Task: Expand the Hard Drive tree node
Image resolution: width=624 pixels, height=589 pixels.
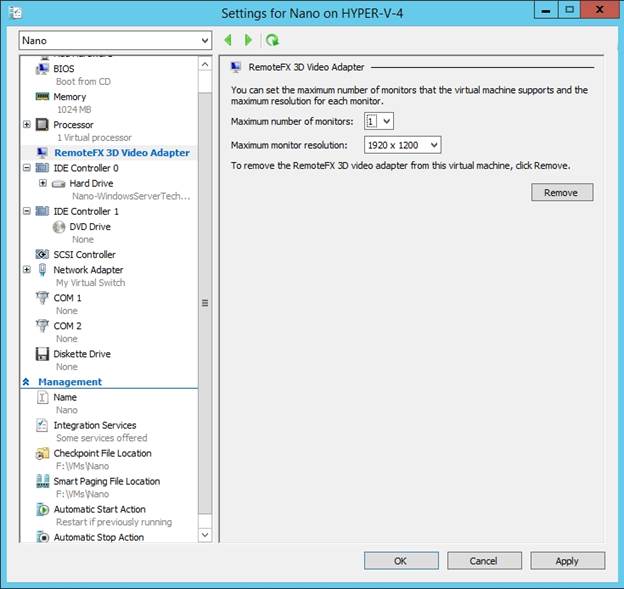Action: 42,184
